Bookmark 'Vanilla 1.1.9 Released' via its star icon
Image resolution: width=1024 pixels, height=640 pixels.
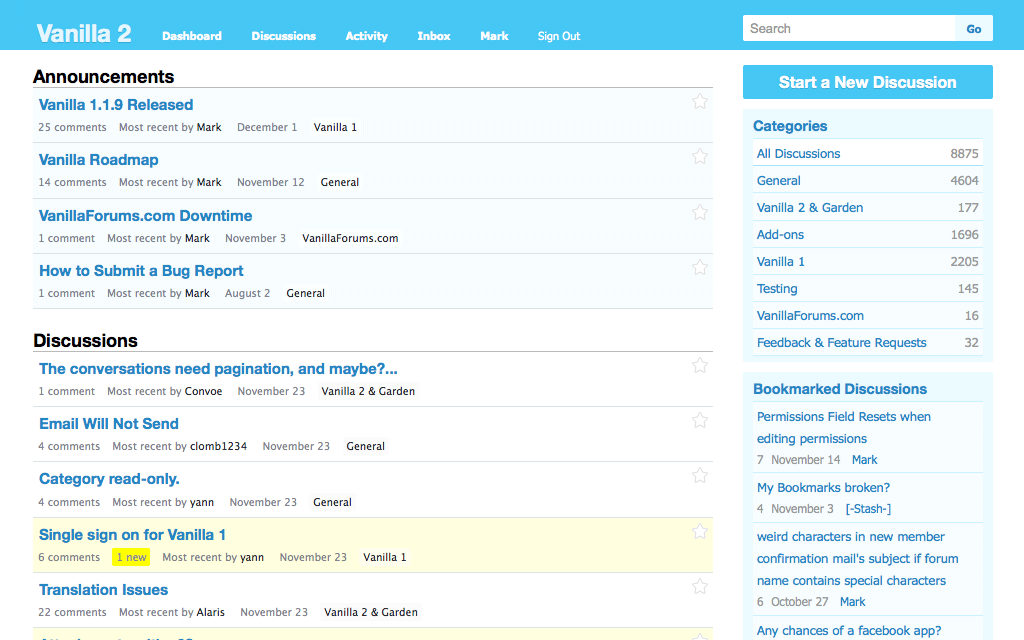coord(700,101)
